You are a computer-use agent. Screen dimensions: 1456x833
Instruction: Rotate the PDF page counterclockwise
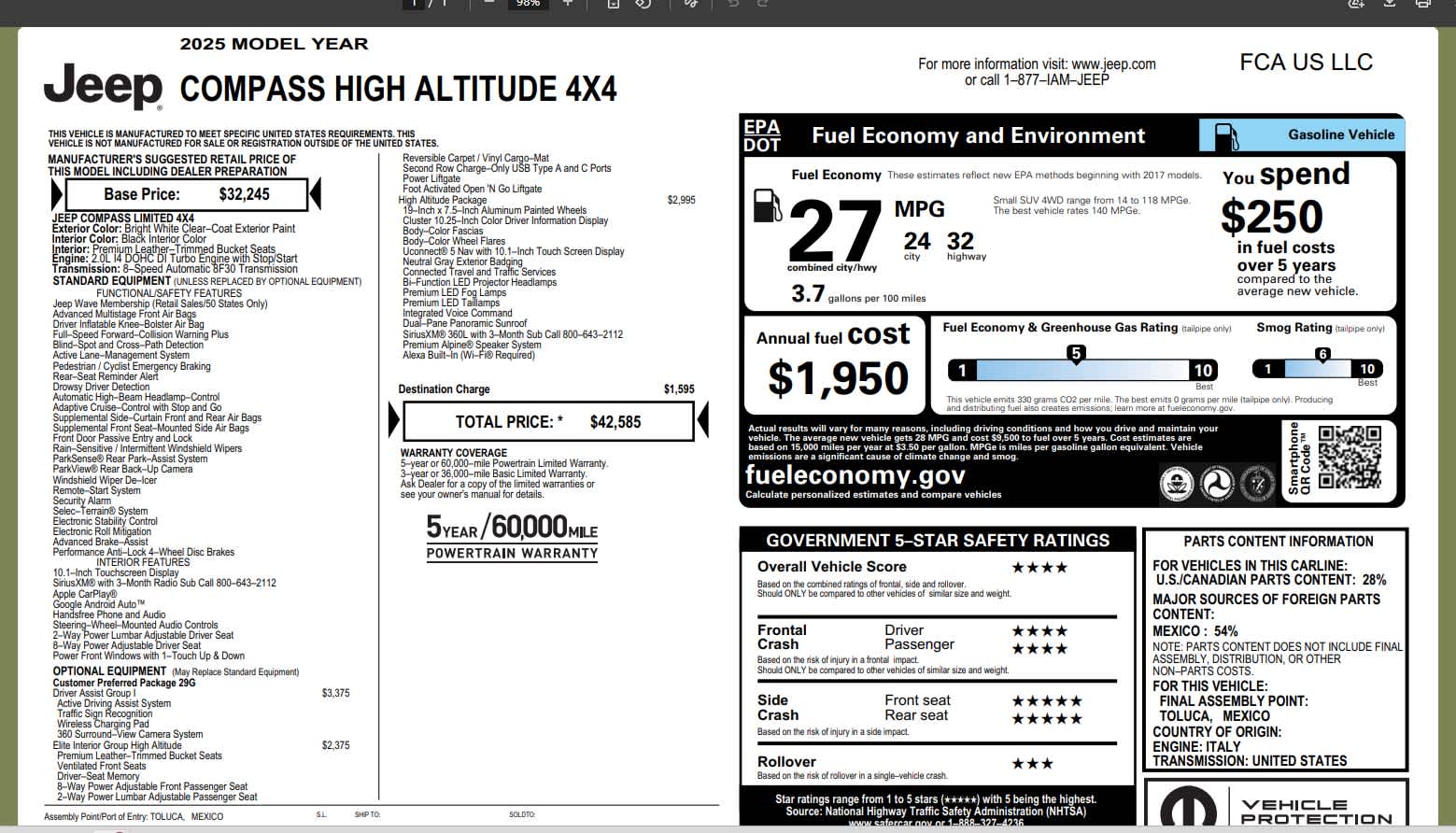pos(643,3)
